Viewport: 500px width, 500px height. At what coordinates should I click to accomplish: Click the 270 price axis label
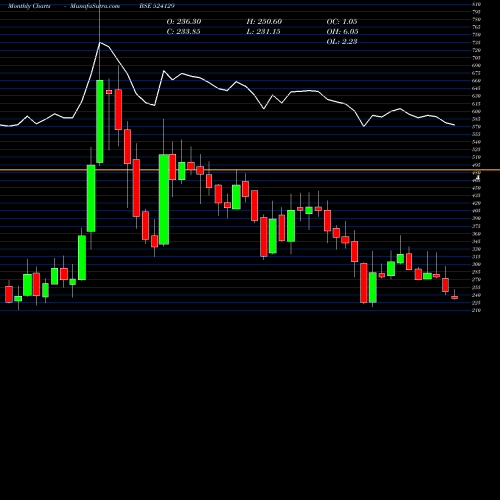pyautogui.click(x=476, y=280)
